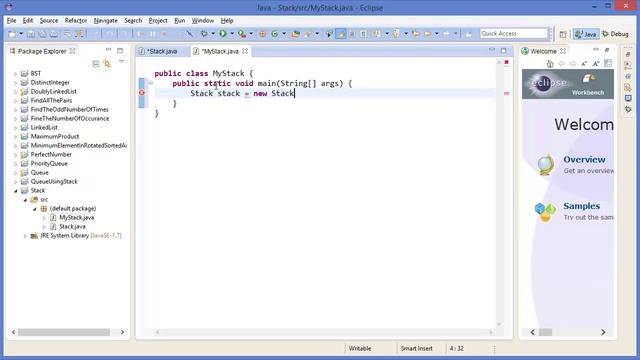Click the New Java Package icon
The image size is (640, 360).
[x=262, y=34]
